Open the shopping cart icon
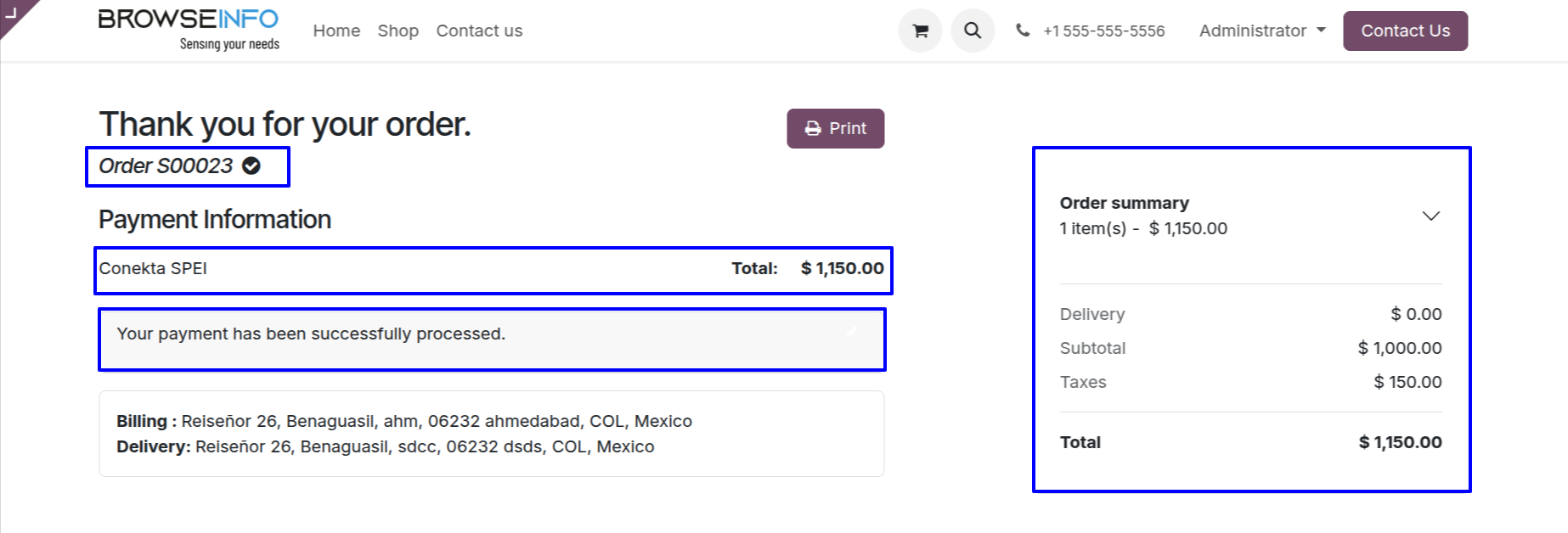Viewport: 1568px width, 533px height. [x=920, y=31]
